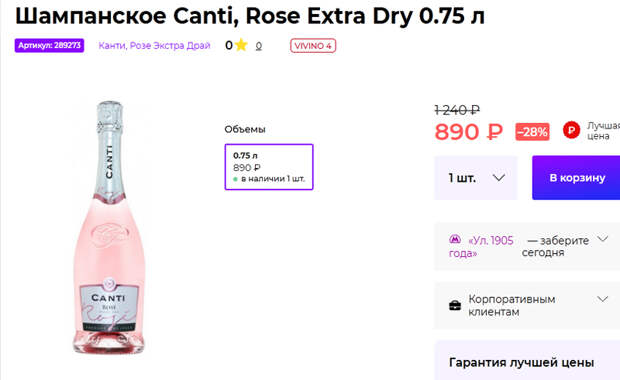Click the metro station icon

coord(455,239)
